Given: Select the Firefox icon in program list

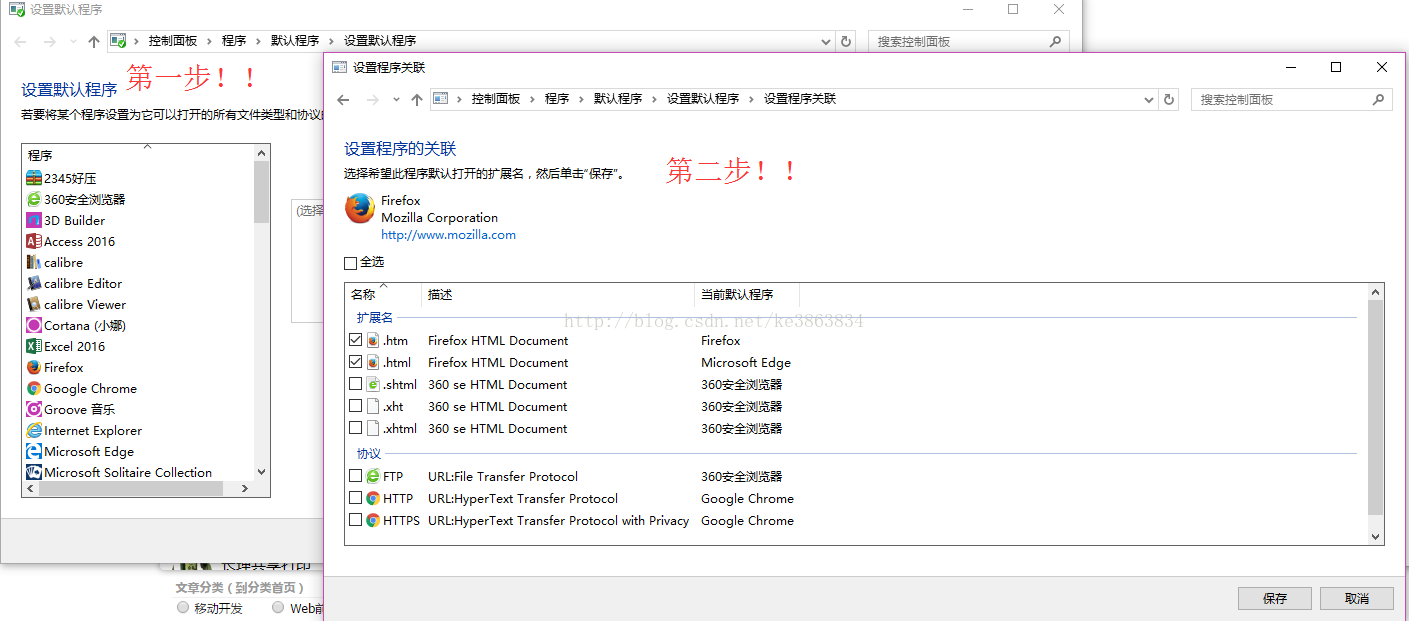Looking at the screenshot, I should pos(34,367).
